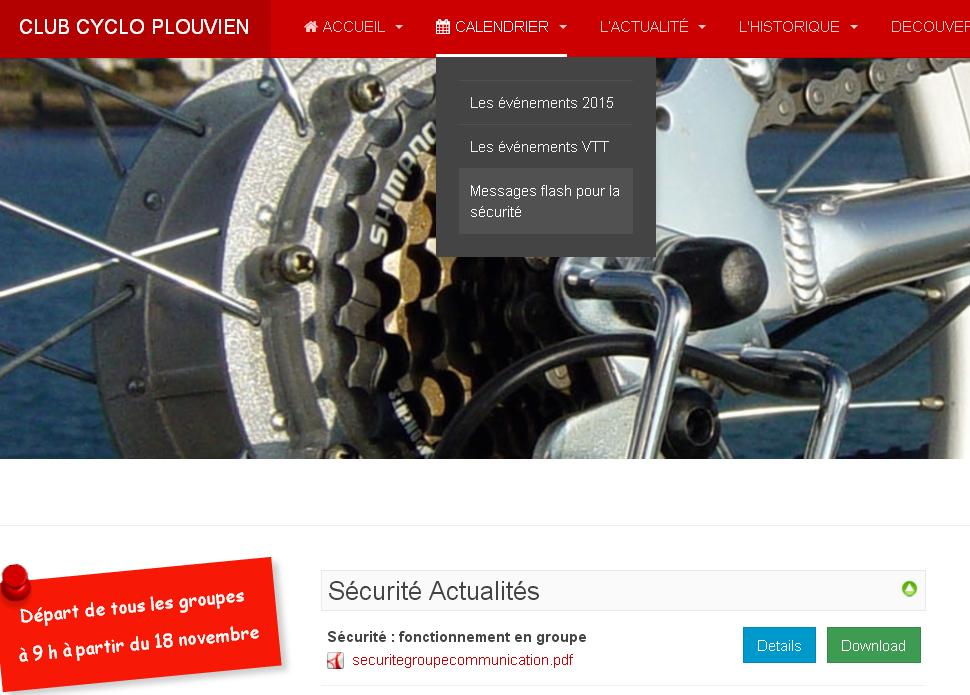The width and height of the screenshot is (970, 695).
Task: Expand the L'HISTORIQUE dropdown caret
Action: 854,27
